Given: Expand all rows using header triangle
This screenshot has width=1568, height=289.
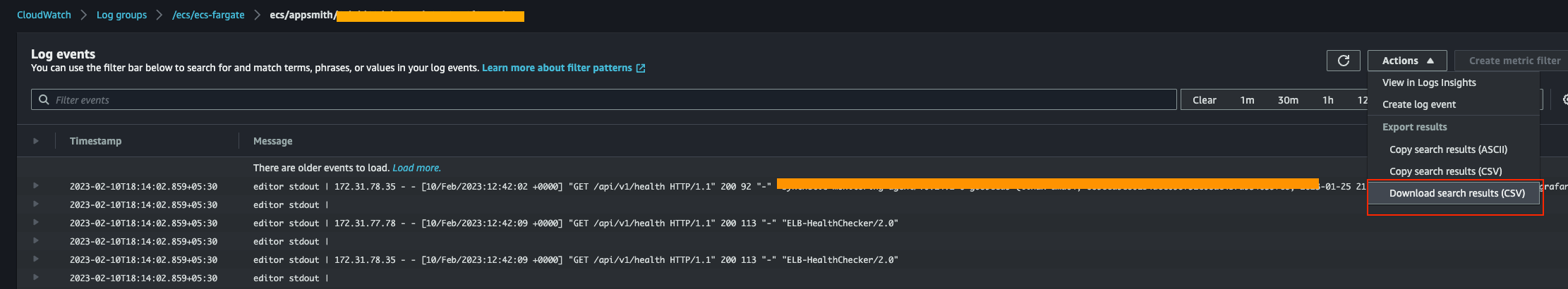Looking at the screenshot, I should coord(36,141).
